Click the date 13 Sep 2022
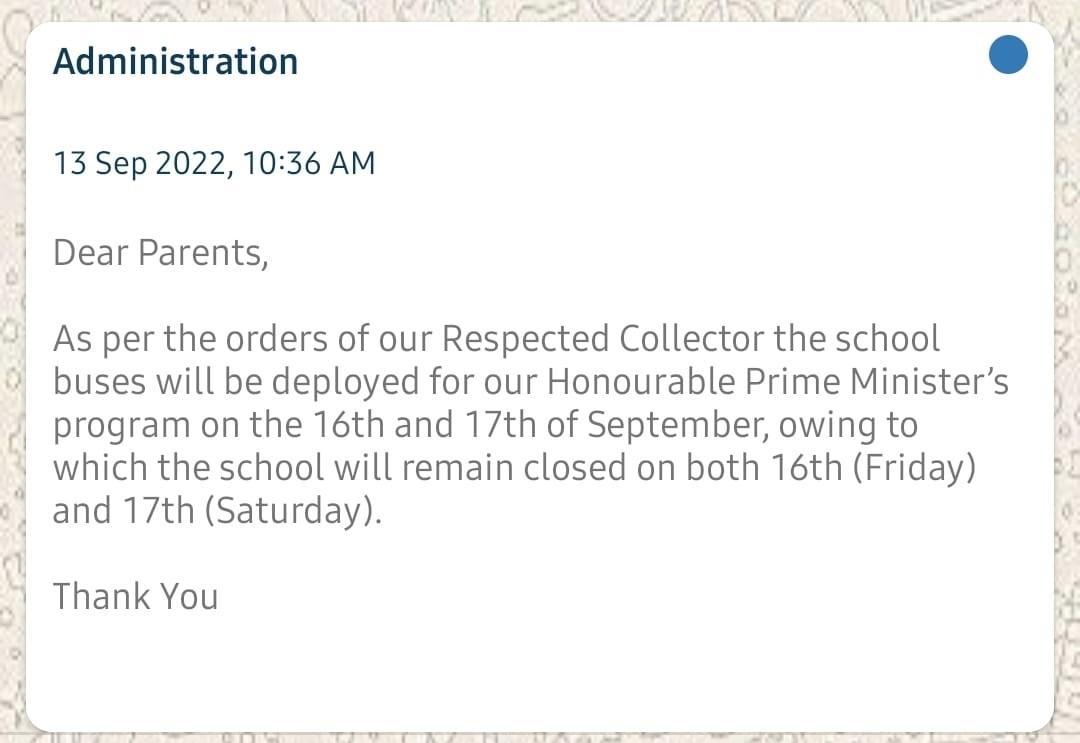The image size is (1080, 743). click(x=139, y=163)
